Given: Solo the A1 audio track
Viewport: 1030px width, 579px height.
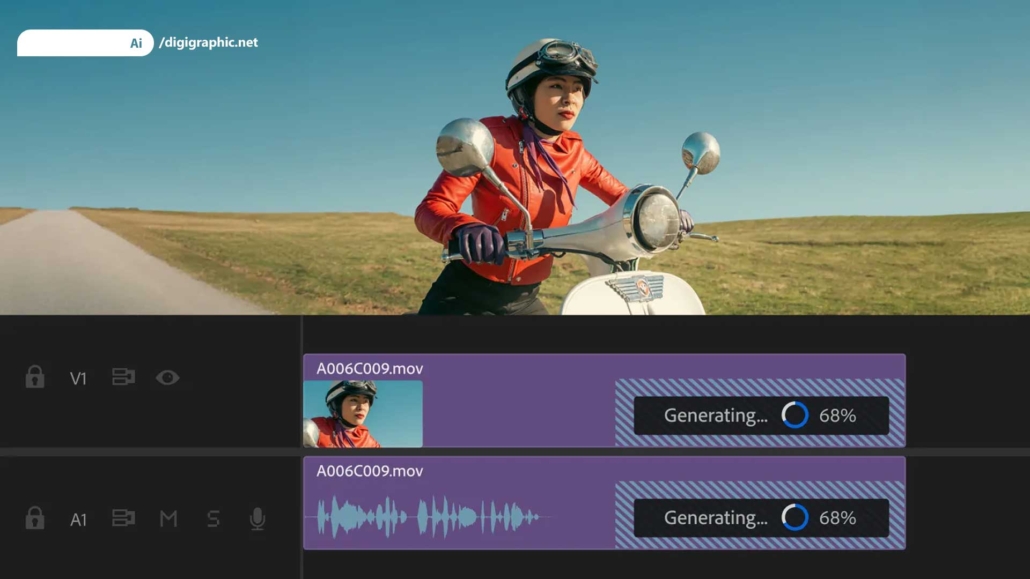Looking at the screenshot, I should pyautogui.click(x=213, y=519).
